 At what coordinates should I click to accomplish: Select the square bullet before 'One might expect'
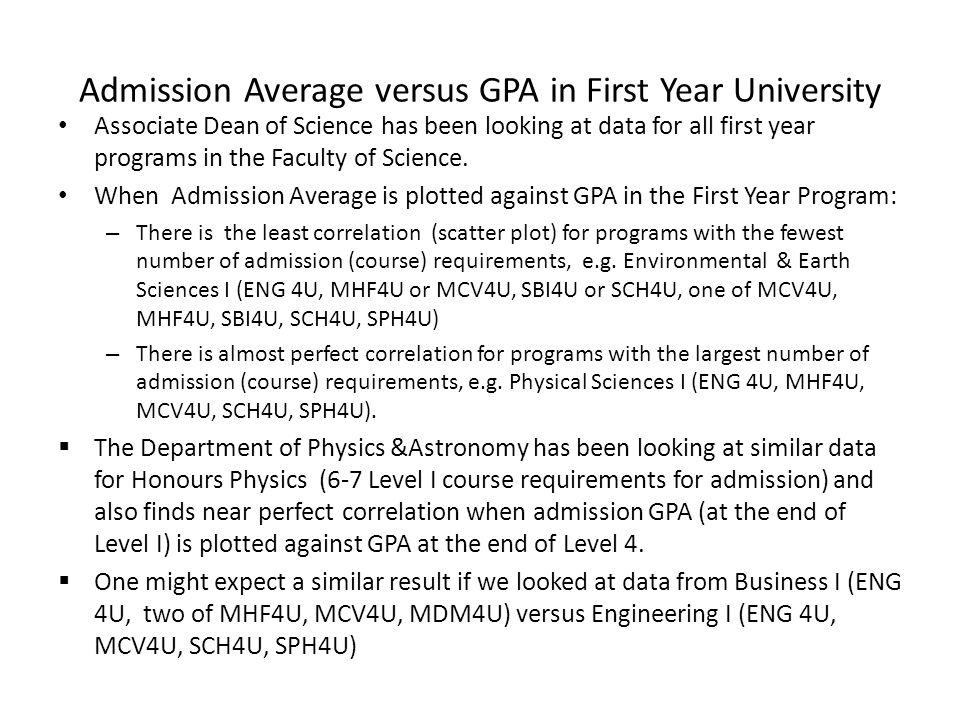pos(64,580)
